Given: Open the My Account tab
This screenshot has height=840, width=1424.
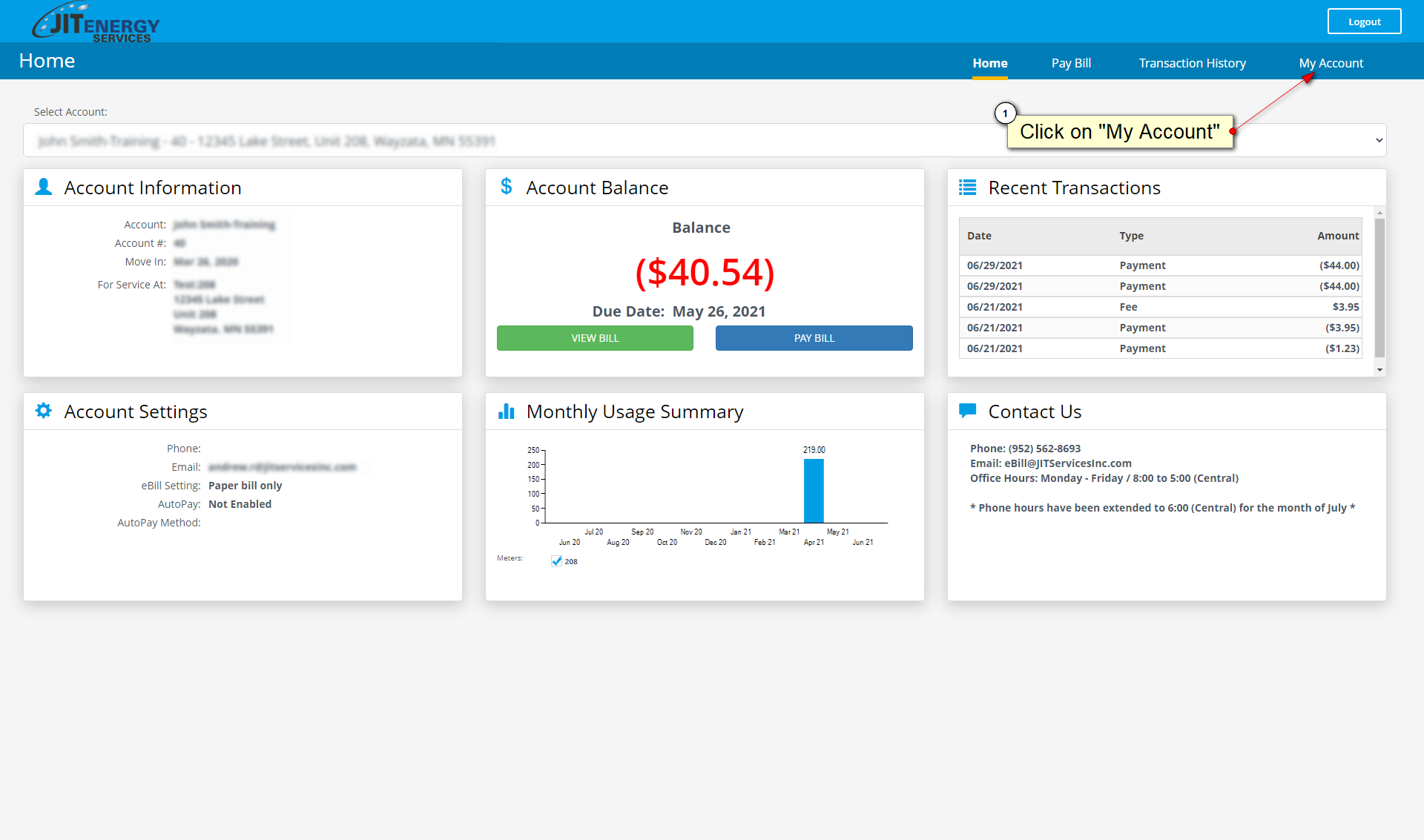Looking at the screenshot, I should point(1331,64).
